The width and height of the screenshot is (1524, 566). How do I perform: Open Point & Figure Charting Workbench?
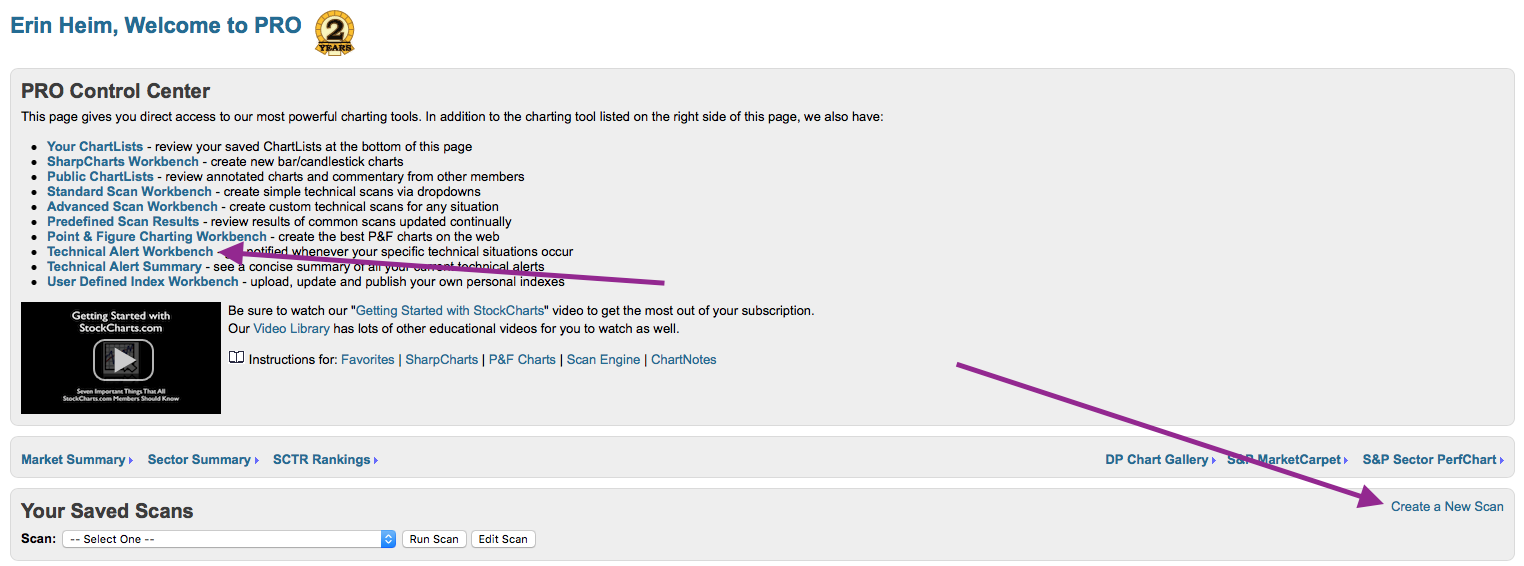point(157,236)
